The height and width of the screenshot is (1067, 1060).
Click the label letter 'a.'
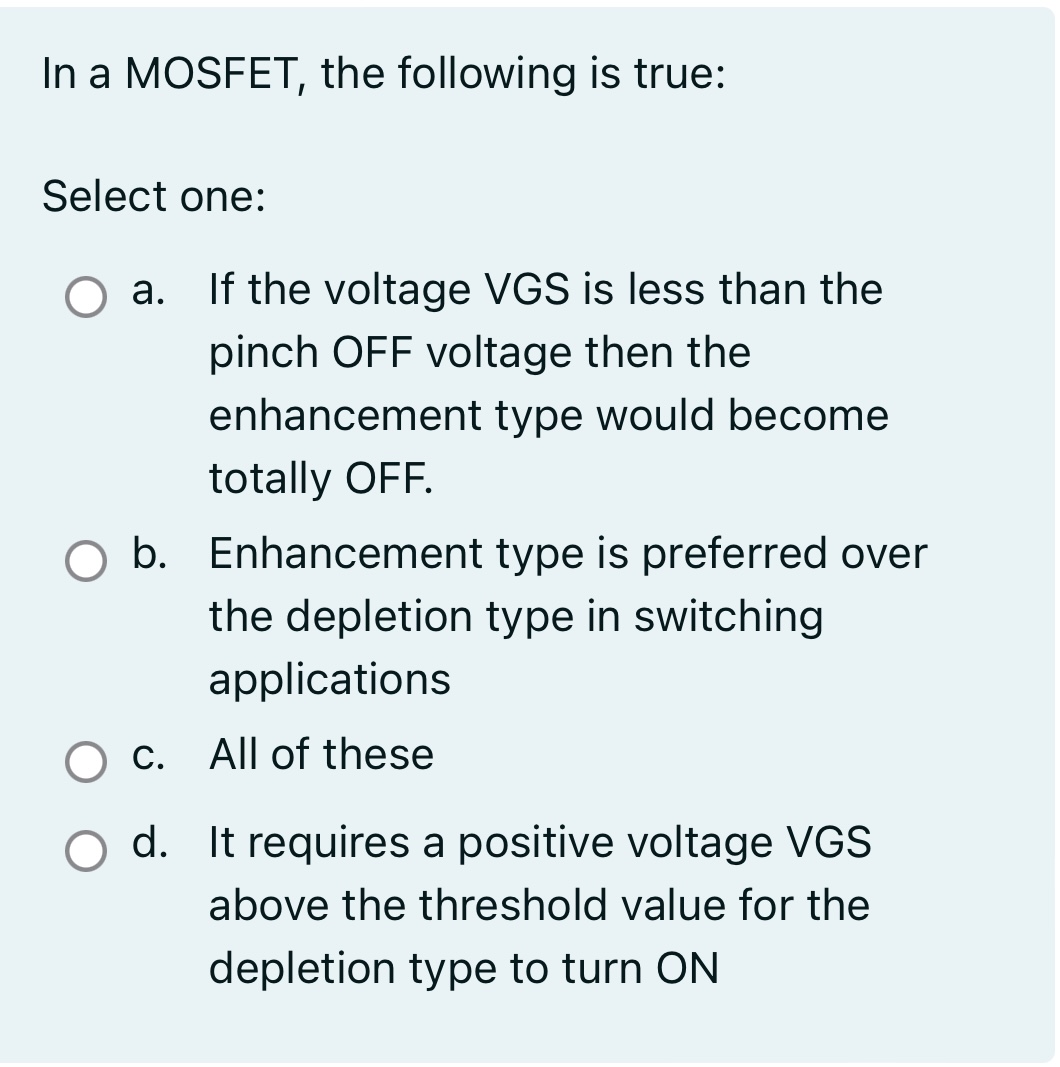[x=145, y=291]
